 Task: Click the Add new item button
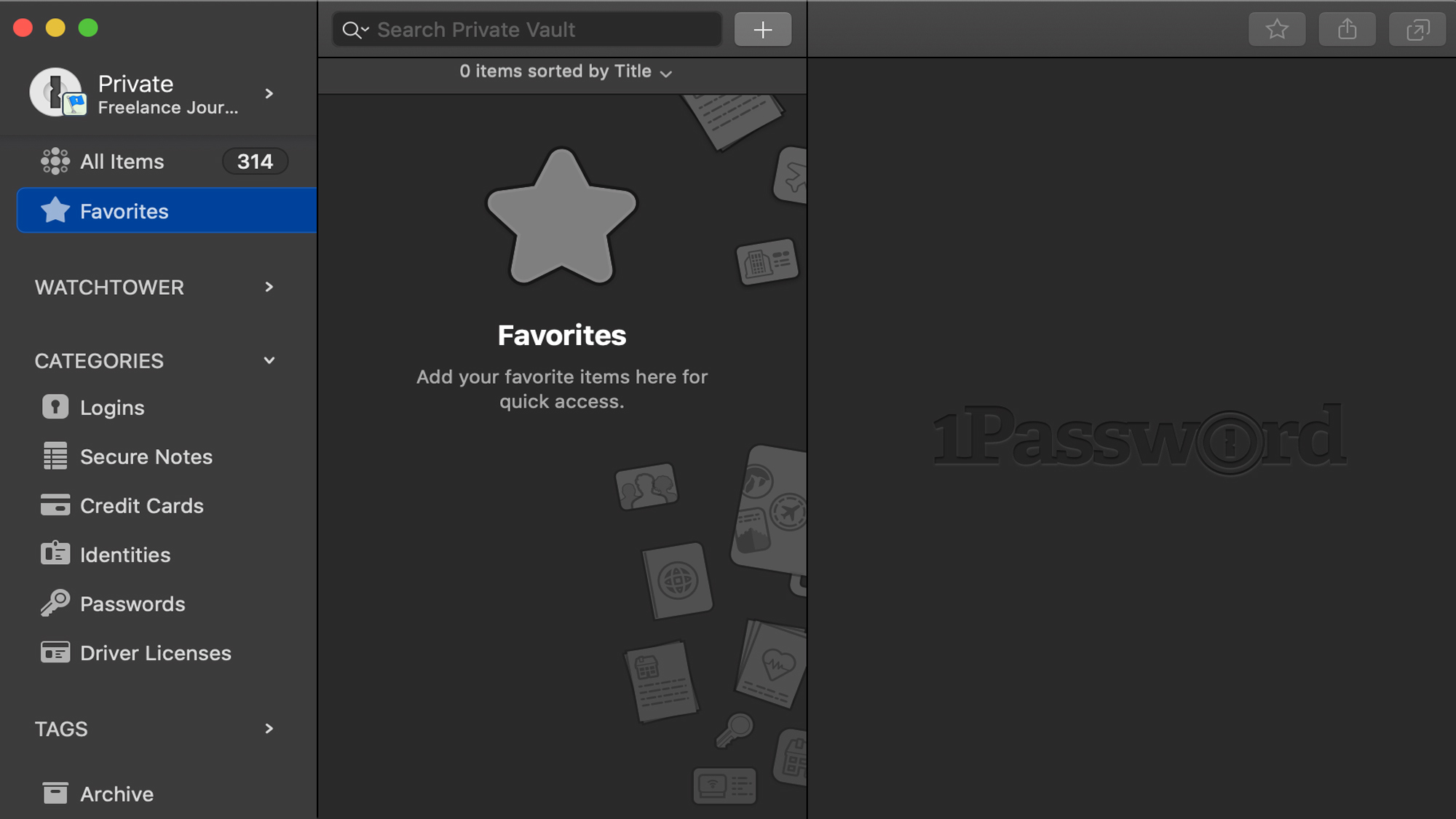(x=762, y=29)
